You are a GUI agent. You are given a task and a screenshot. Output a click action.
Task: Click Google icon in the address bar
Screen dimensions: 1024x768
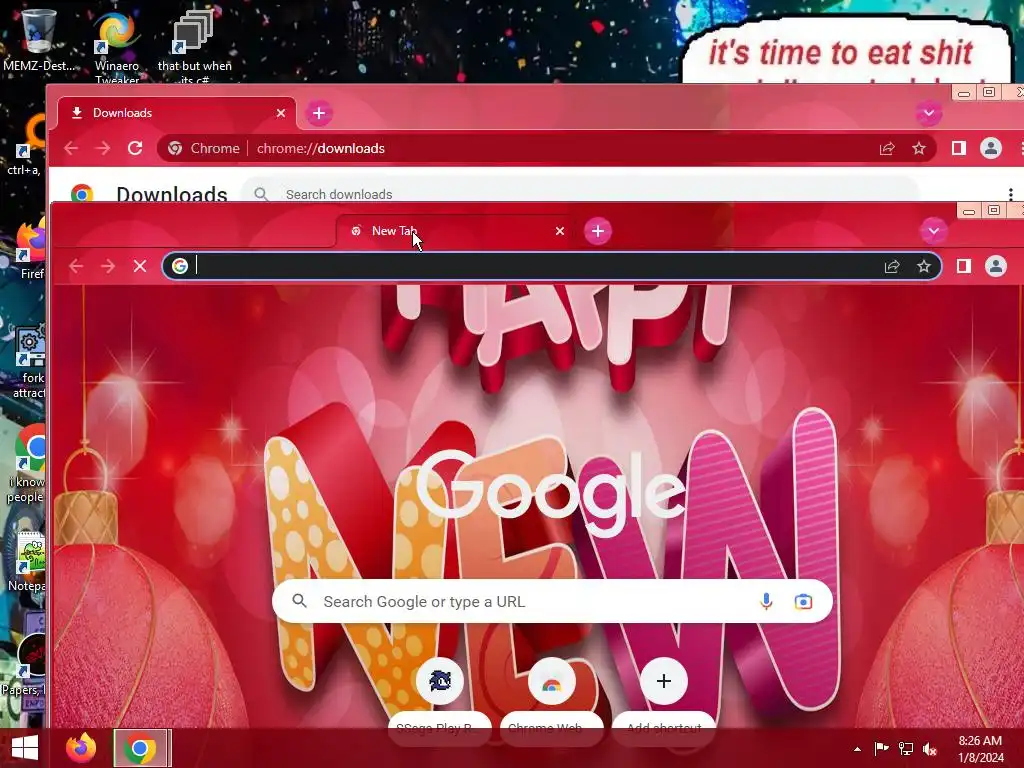pyautogui.click(x=180, y=266)
